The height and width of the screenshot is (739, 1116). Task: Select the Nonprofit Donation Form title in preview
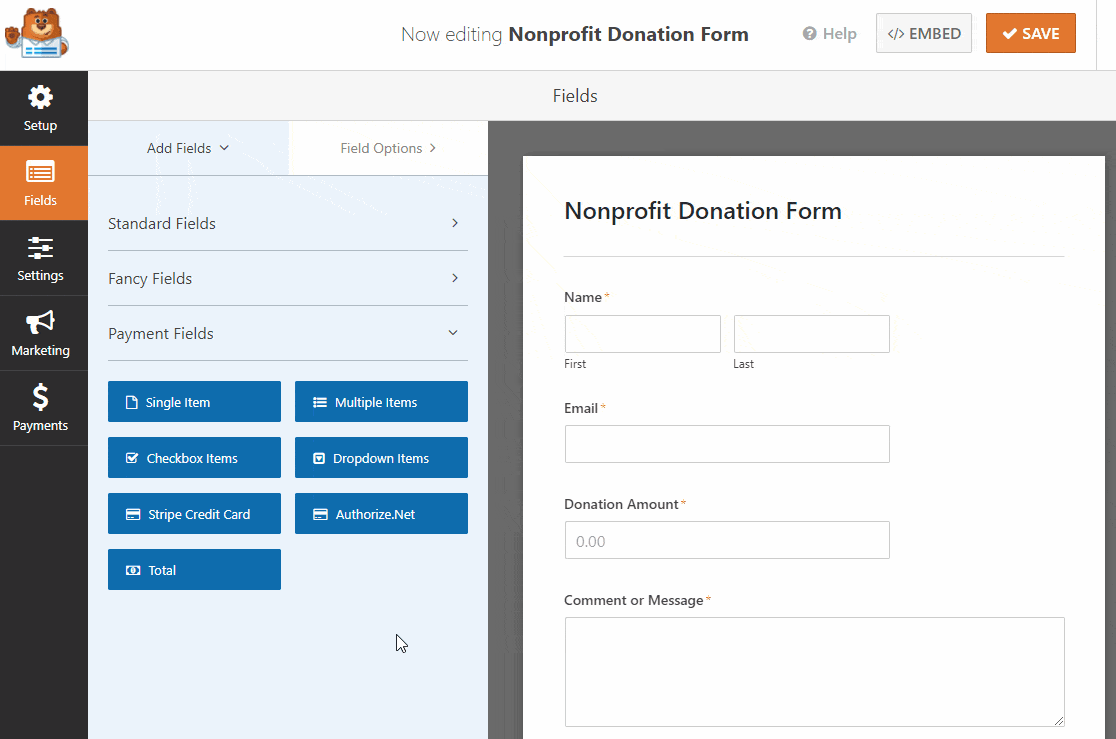click(703, 211)
